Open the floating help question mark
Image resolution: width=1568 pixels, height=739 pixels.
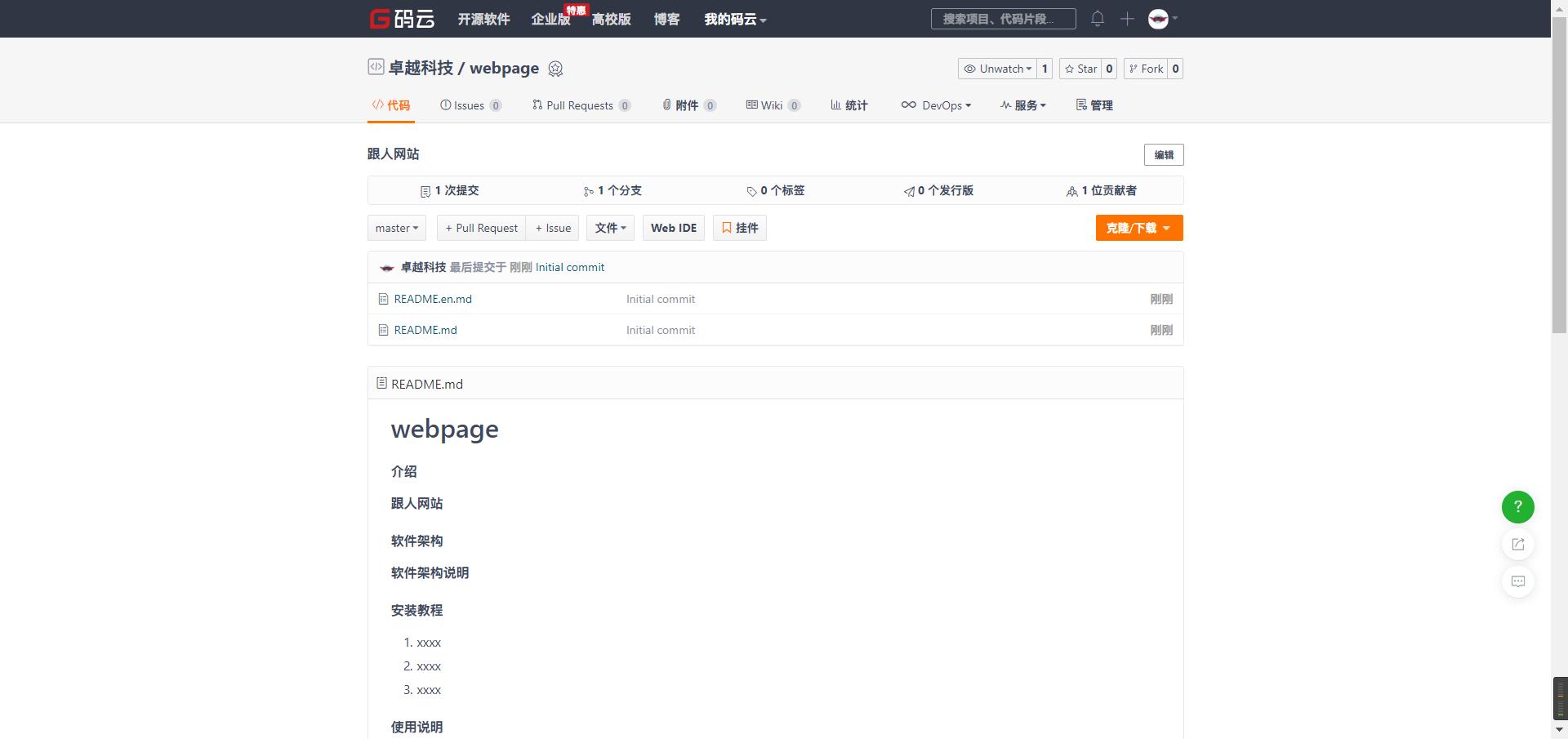[x=1517, y=507]
